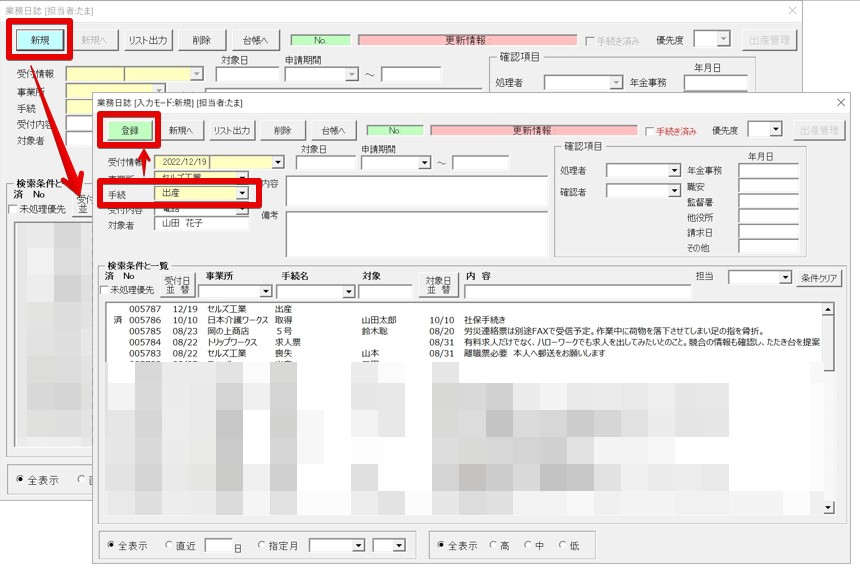Select 全表示 radio in the back window

pos(20,479)
